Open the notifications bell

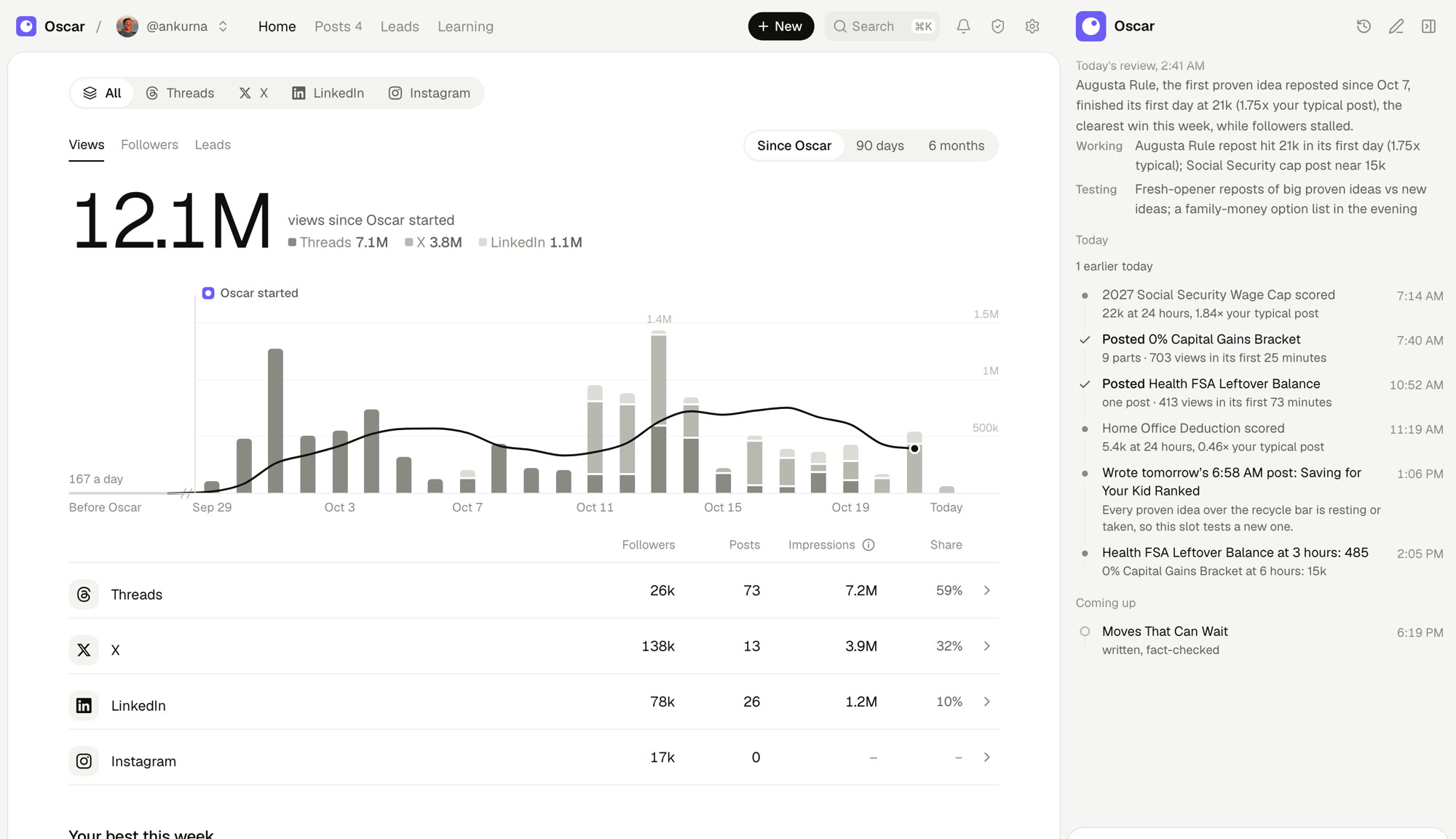pos(963,26)
